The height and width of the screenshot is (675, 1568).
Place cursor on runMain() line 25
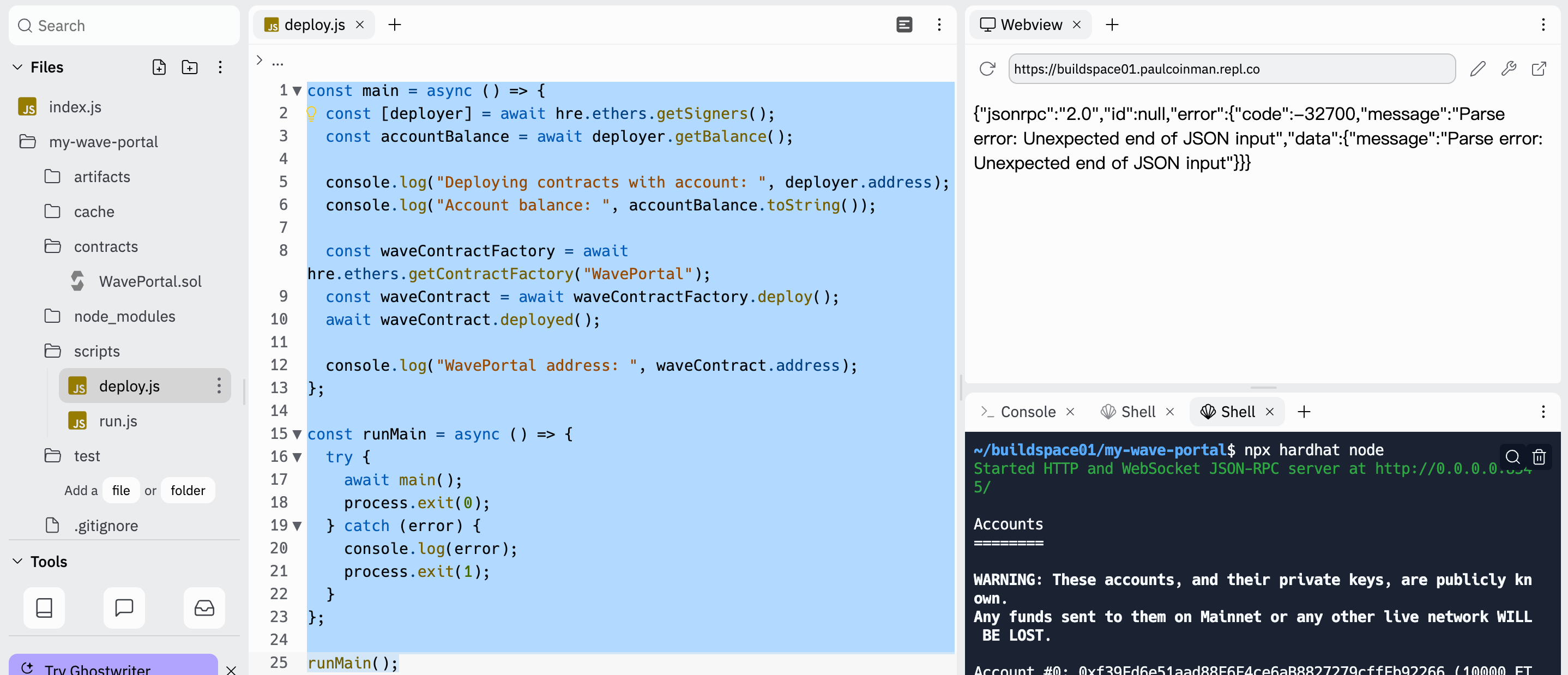tap(353, 663)
